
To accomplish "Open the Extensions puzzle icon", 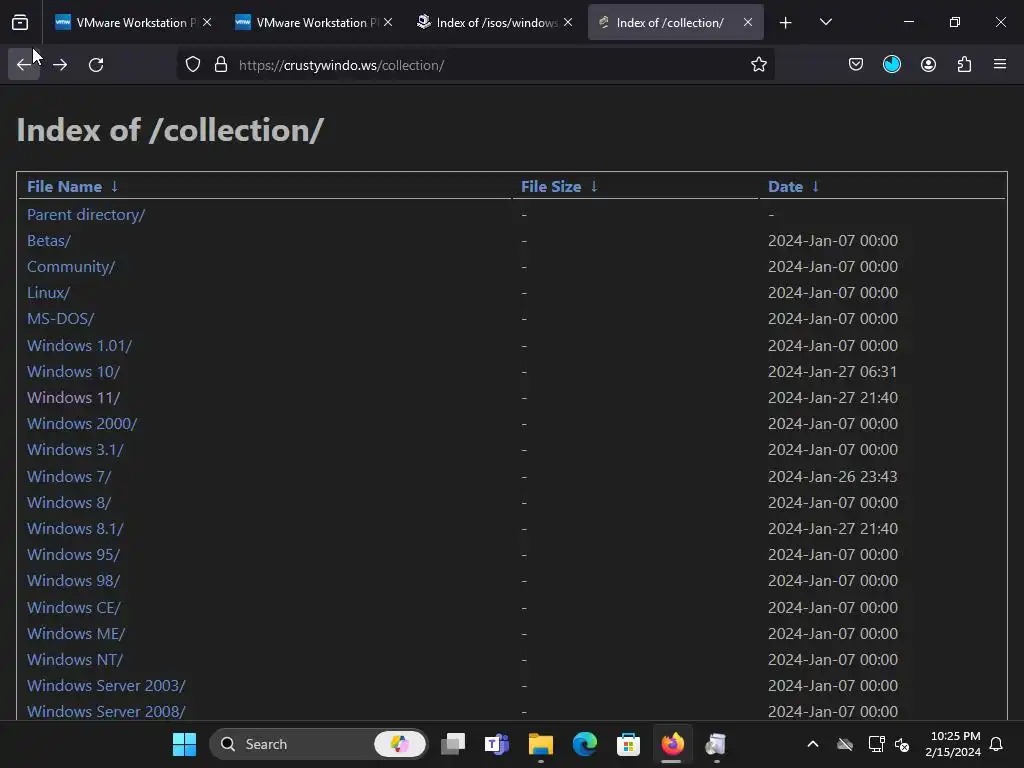I will pyautogui.click(x=964, y=65).
